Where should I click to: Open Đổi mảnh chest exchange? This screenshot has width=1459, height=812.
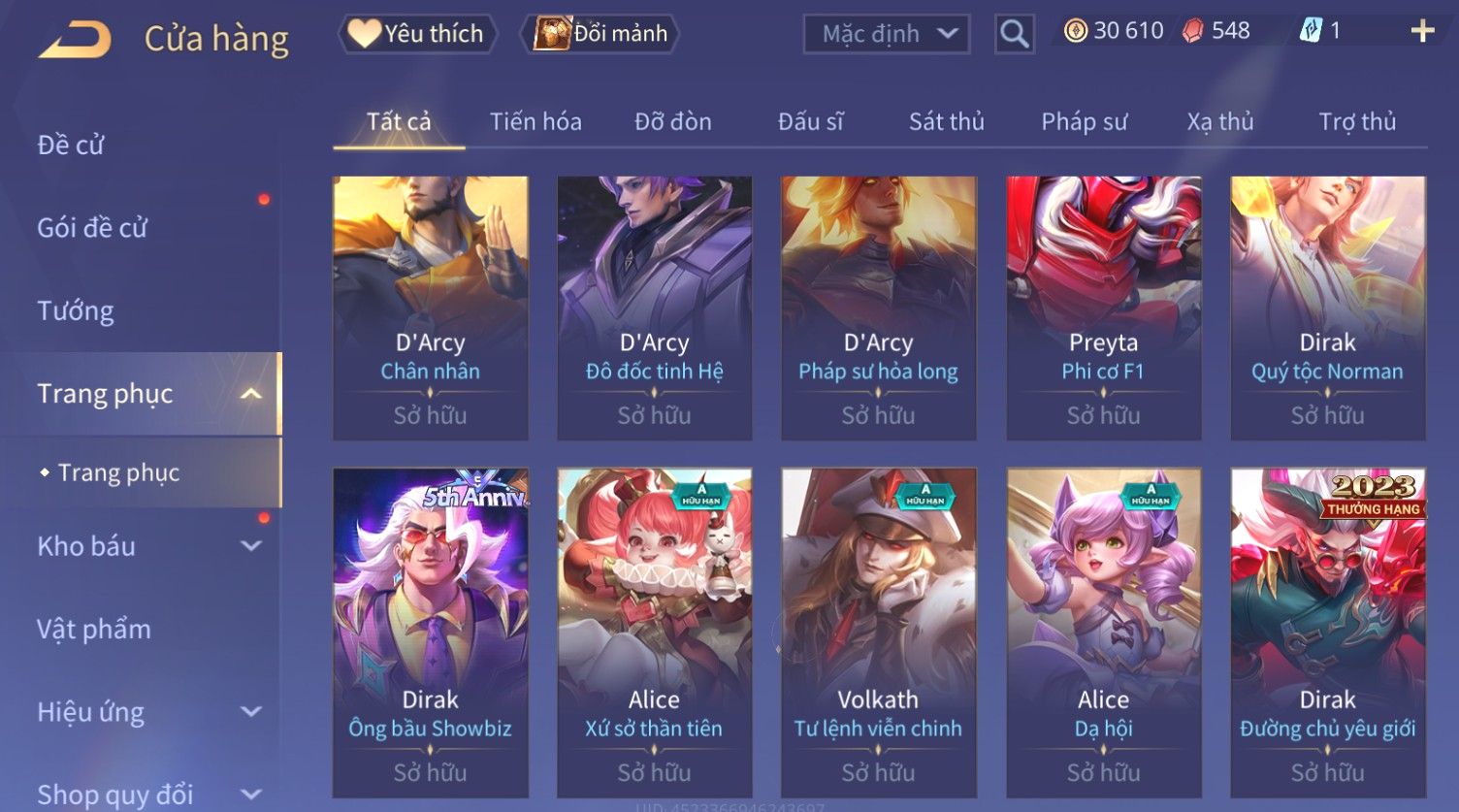(x=600, y=34)
